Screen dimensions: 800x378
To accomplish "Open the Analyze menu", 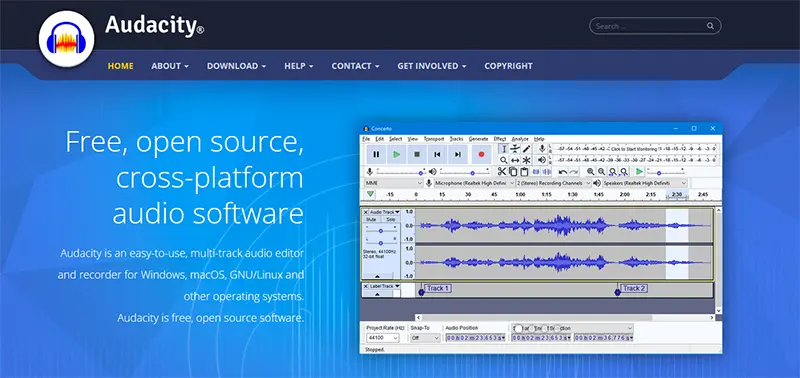I will pyautogui.click(x=520, y=139).
